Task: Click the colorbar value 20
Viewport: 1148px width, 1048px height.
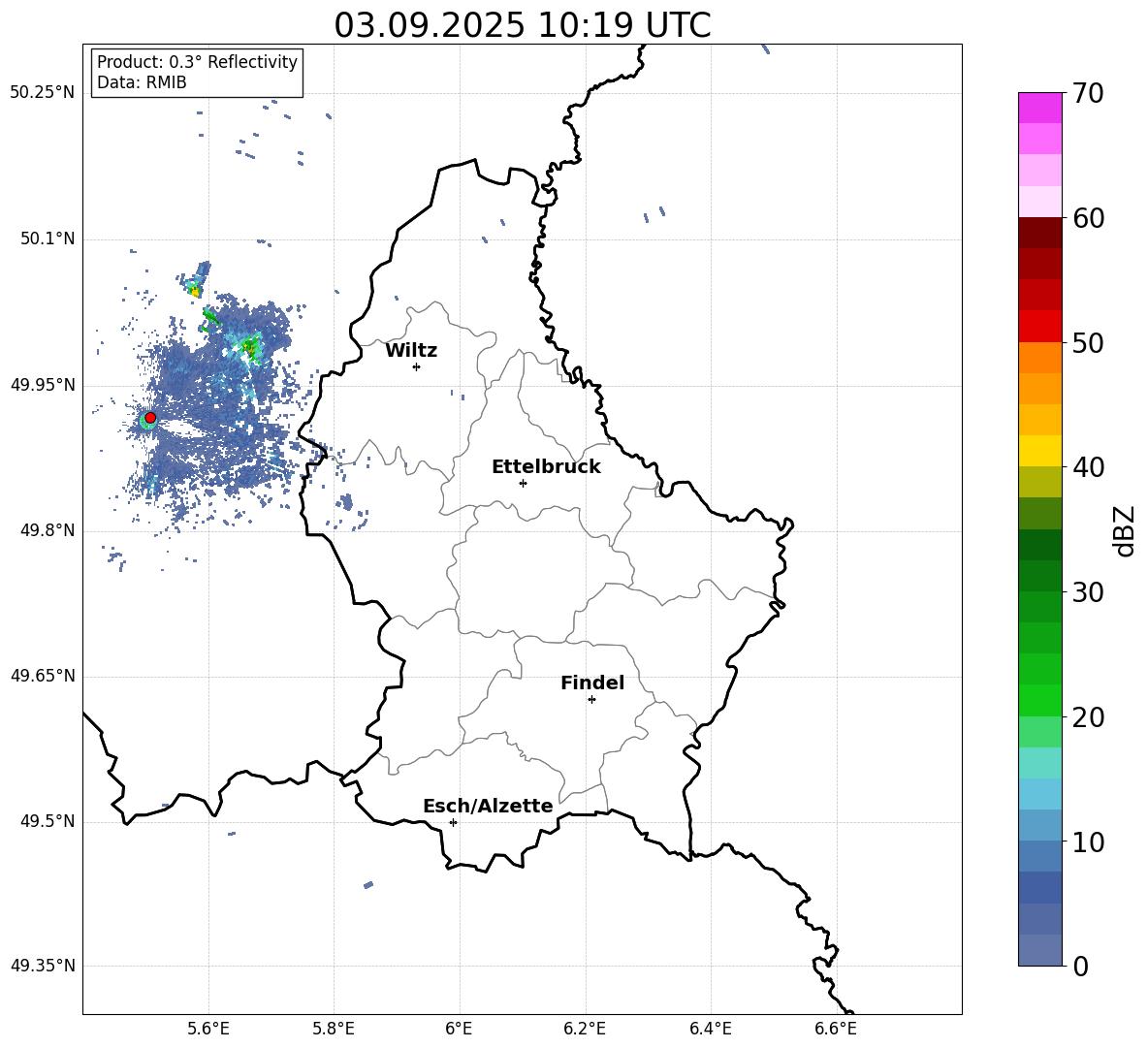Action: 1088,717
